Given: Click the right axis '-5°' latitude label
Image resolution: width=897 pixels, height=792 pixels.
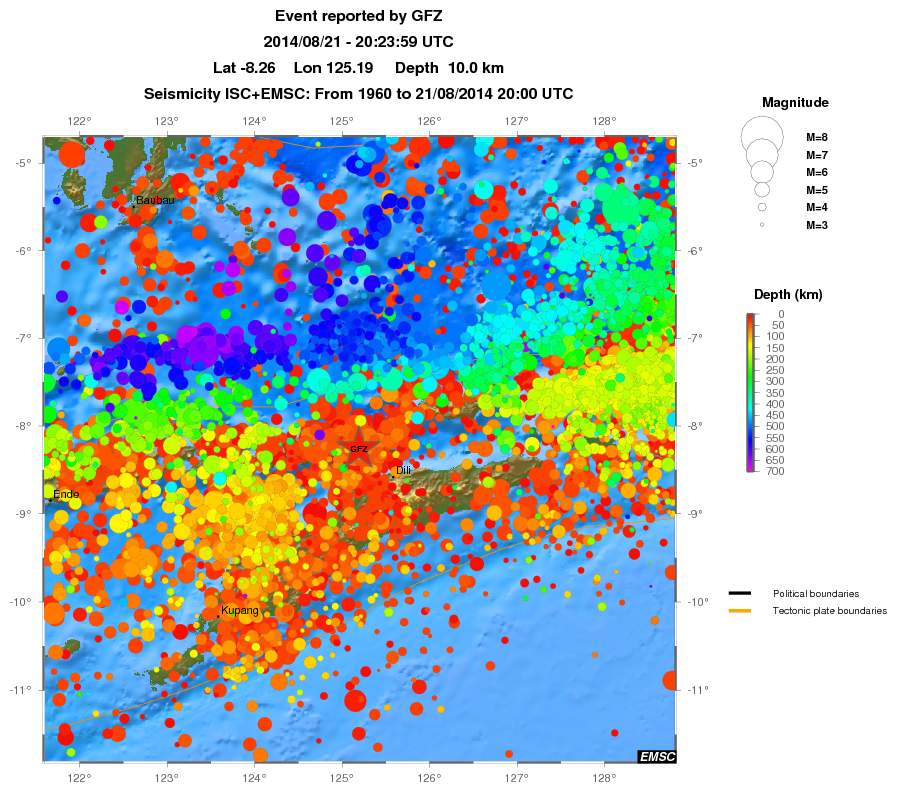Looking at the screenshot, I should click(696, 163).
